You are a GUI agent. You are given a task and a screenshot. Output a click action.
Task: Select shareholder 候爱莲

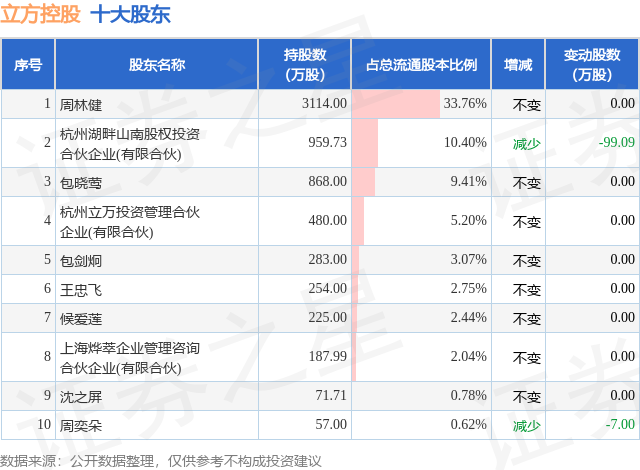[x=81, y=318]
